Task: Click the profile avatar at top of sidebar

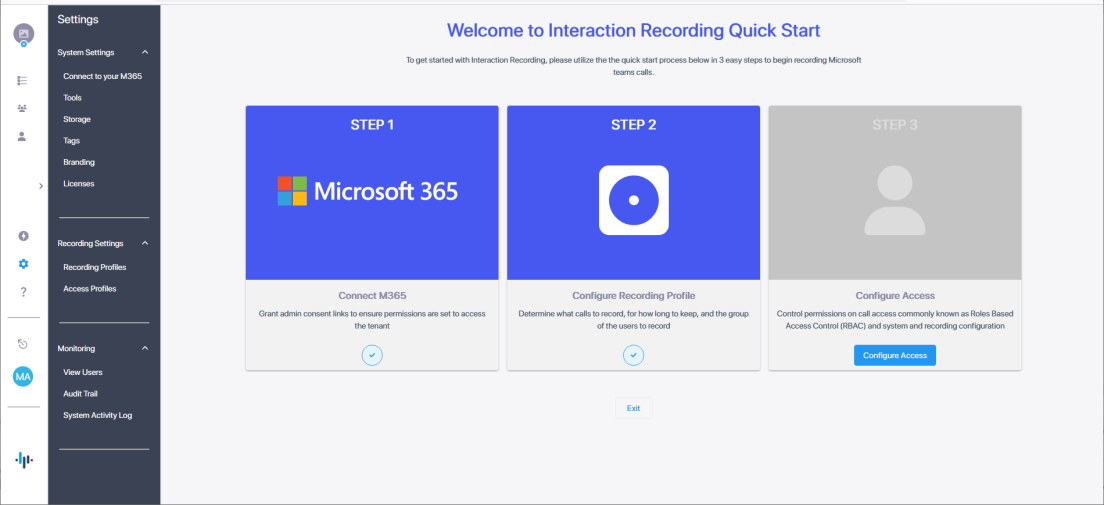Action: 23,35
